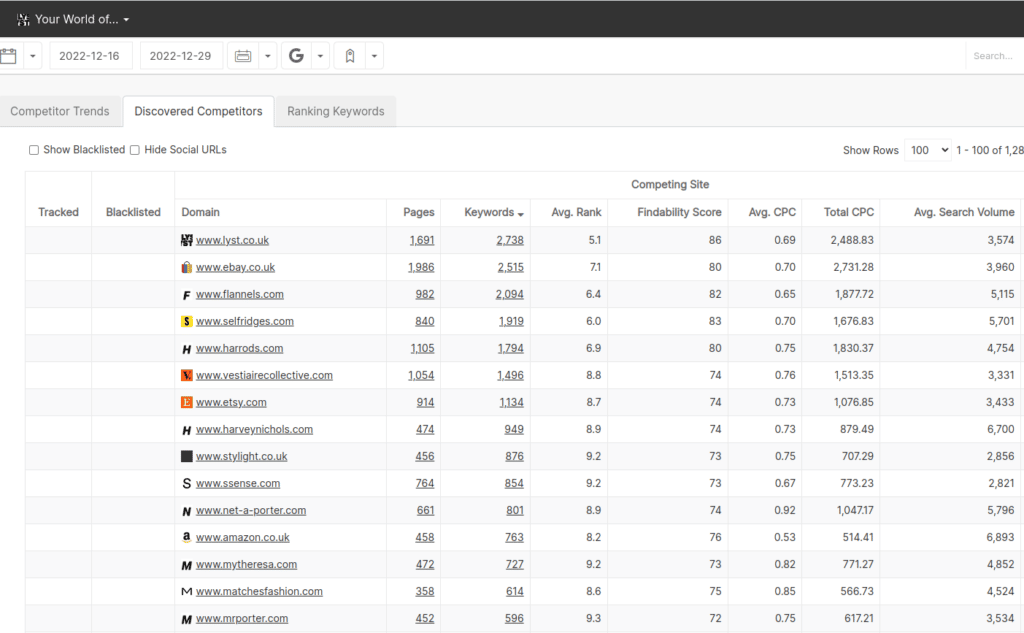Focus the Search box at top right

click(x=995, y=56)
